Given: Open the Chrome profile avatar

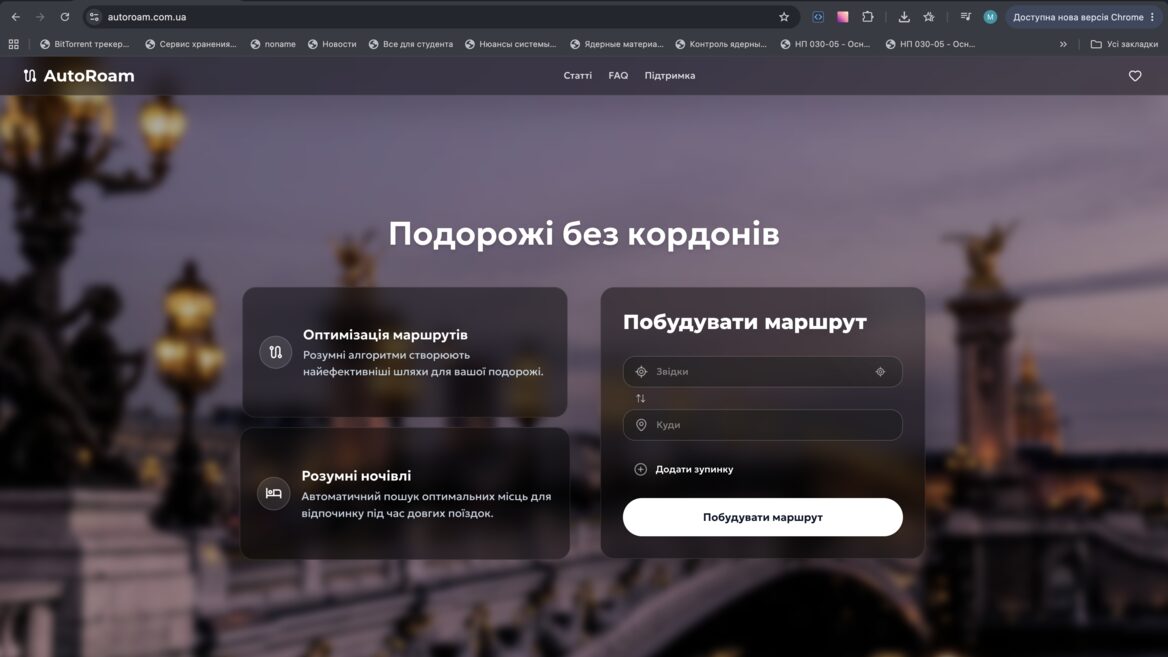Looking at the screenshot, I should (990, 16).
